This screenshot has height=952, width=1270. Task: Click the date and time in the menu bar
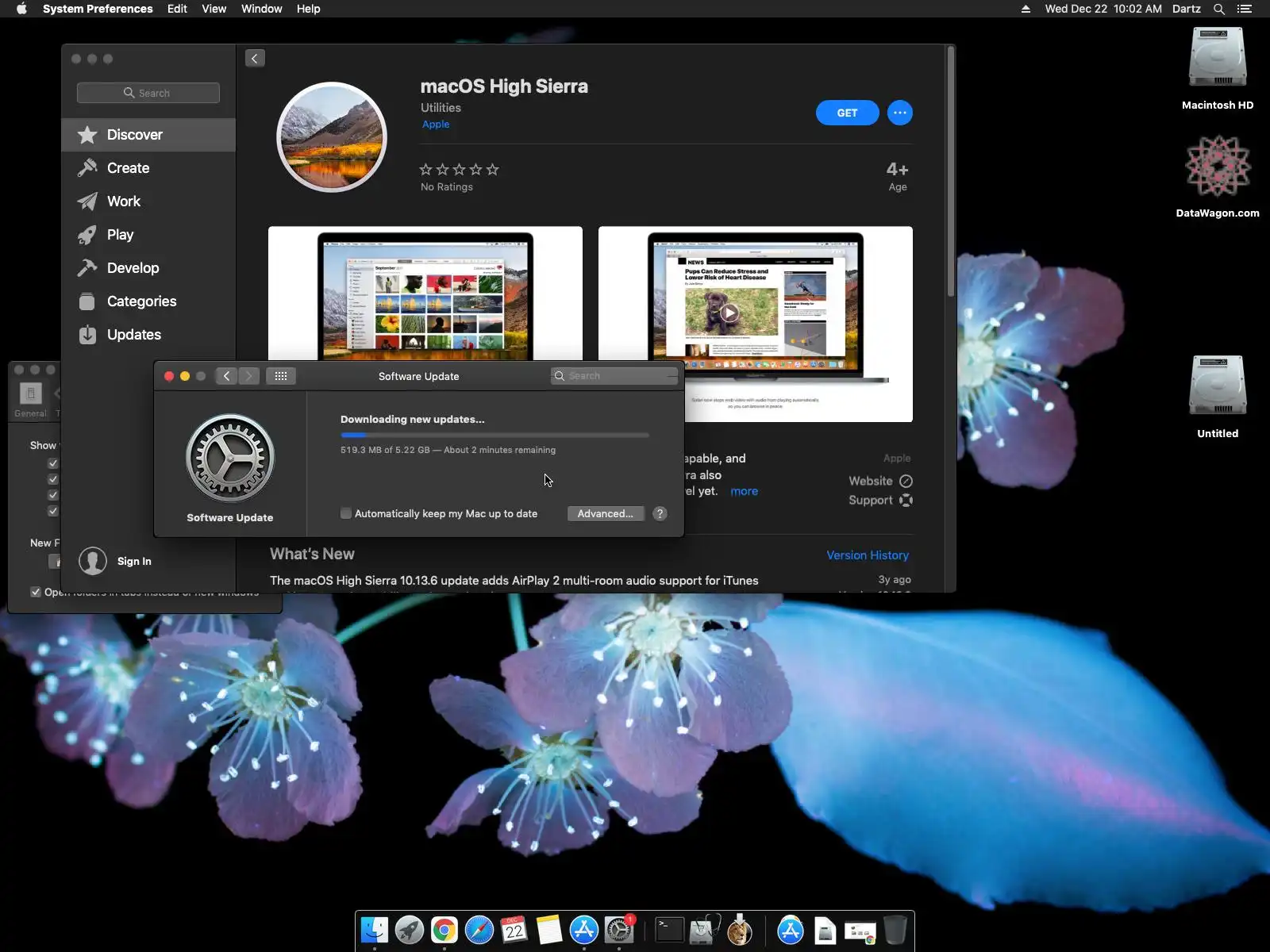1103,9
